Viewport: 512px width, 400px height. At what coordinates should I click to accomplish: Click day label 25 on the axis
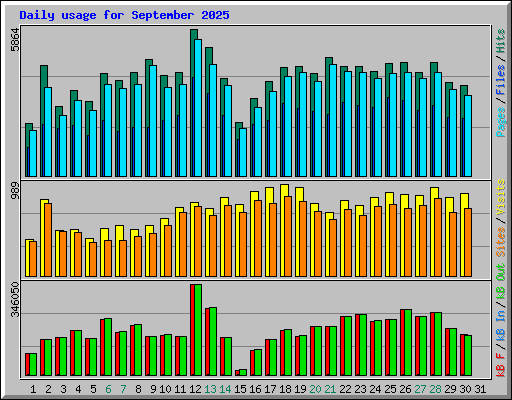point(390,389)
